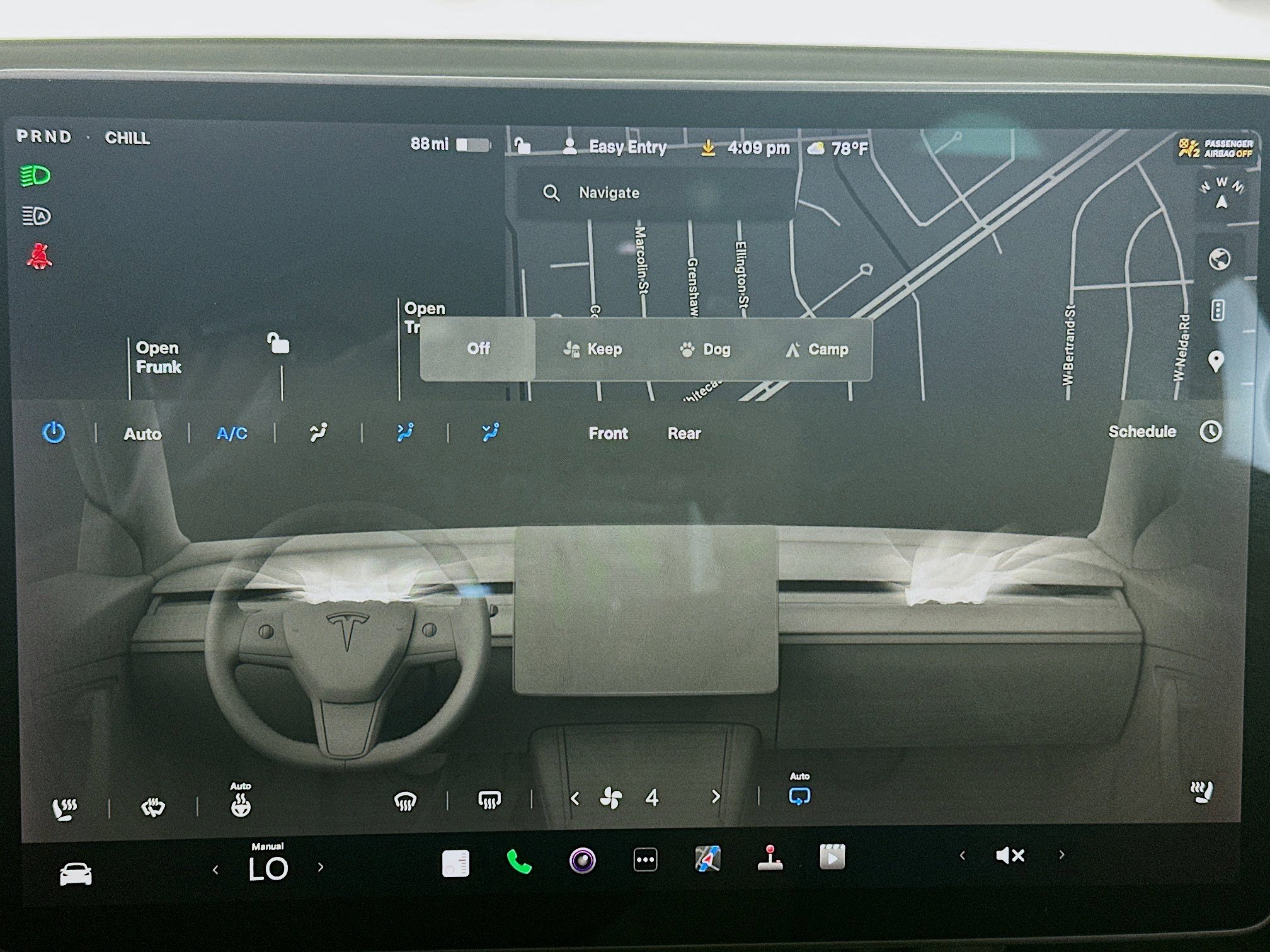Tap the climate power button
The image size is (1270, 952).
(x=54, y=433)
